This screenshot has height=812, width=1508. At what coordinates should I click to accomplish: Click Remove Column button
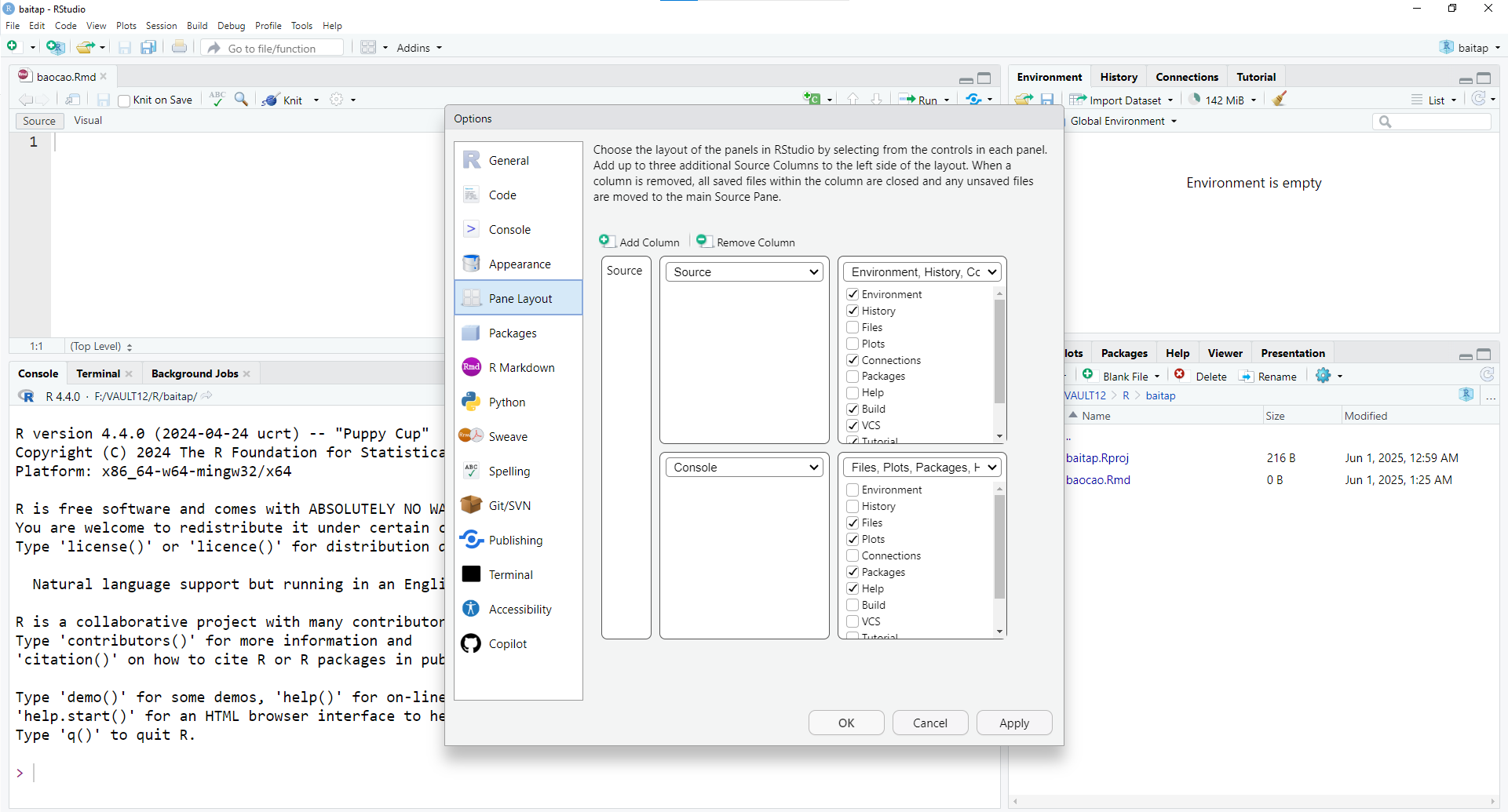point(746,242)
